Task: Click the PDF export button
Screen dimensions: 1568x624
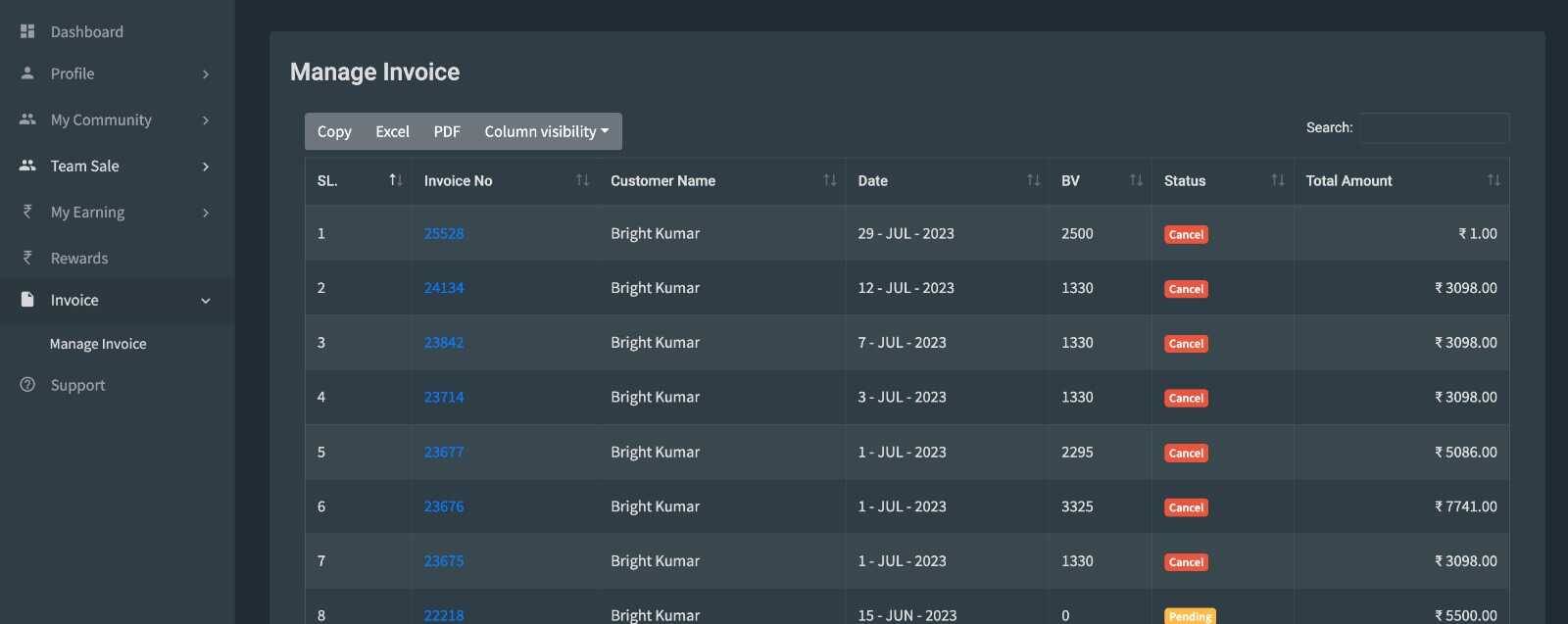Action: point(447,131)
